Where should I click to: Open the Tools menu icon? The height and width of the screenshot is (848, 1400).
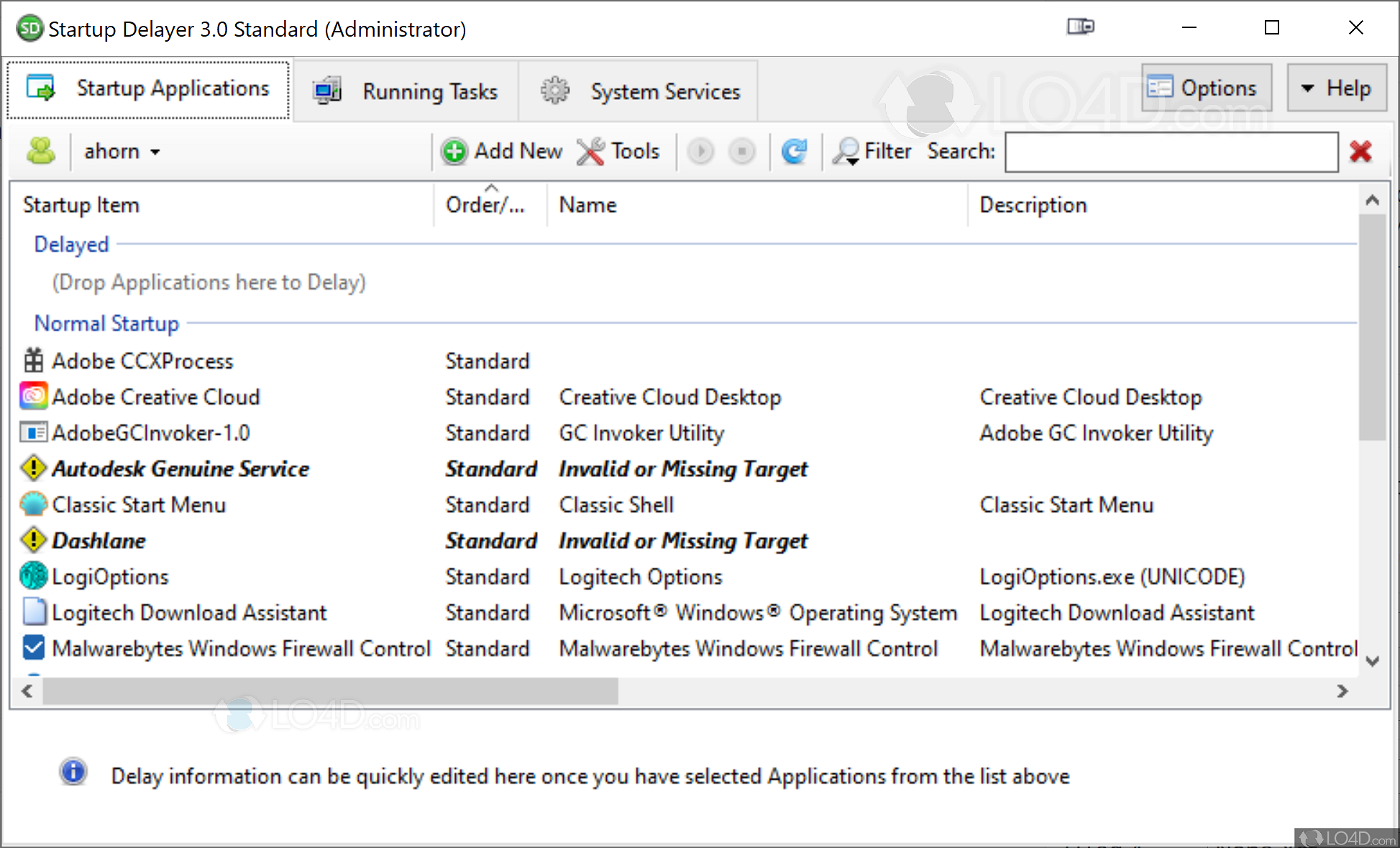(x=590, y=152)
